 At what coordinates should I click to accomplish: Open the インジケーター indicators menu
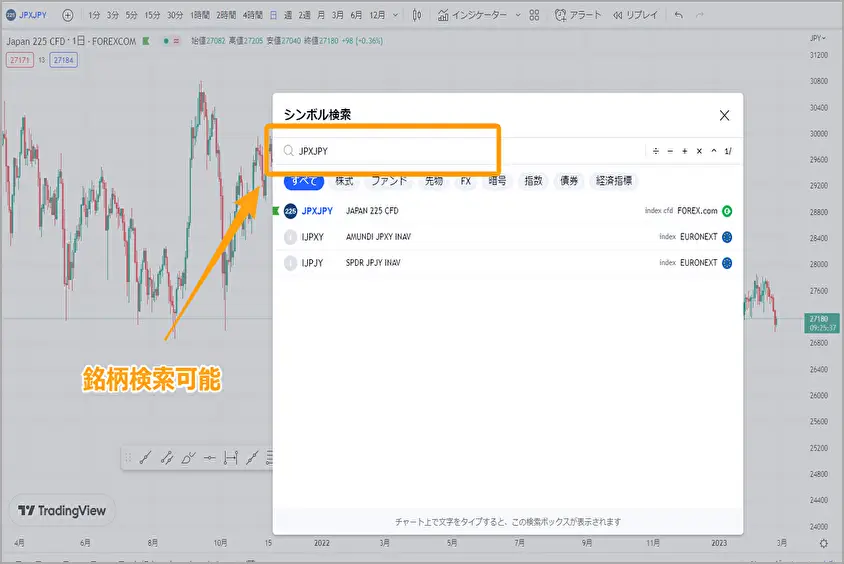(x=472, y=15)
